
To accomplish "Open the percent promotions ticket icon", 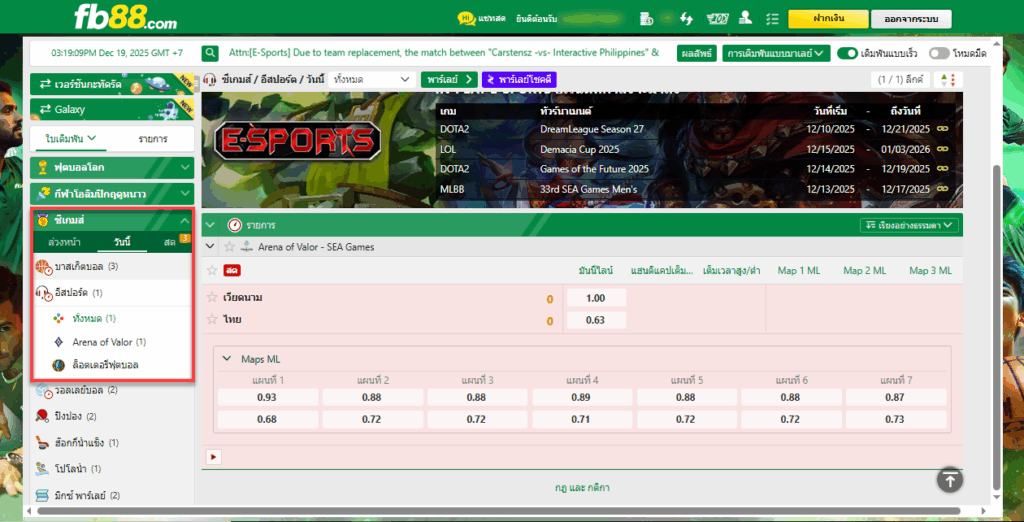I will (718, 18).
